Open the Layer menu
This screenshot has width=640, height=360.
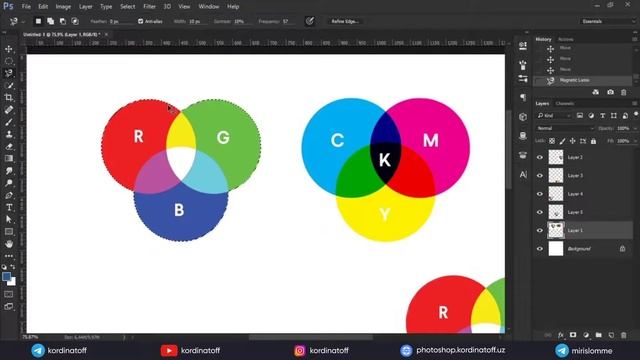(x=85, y=7)
